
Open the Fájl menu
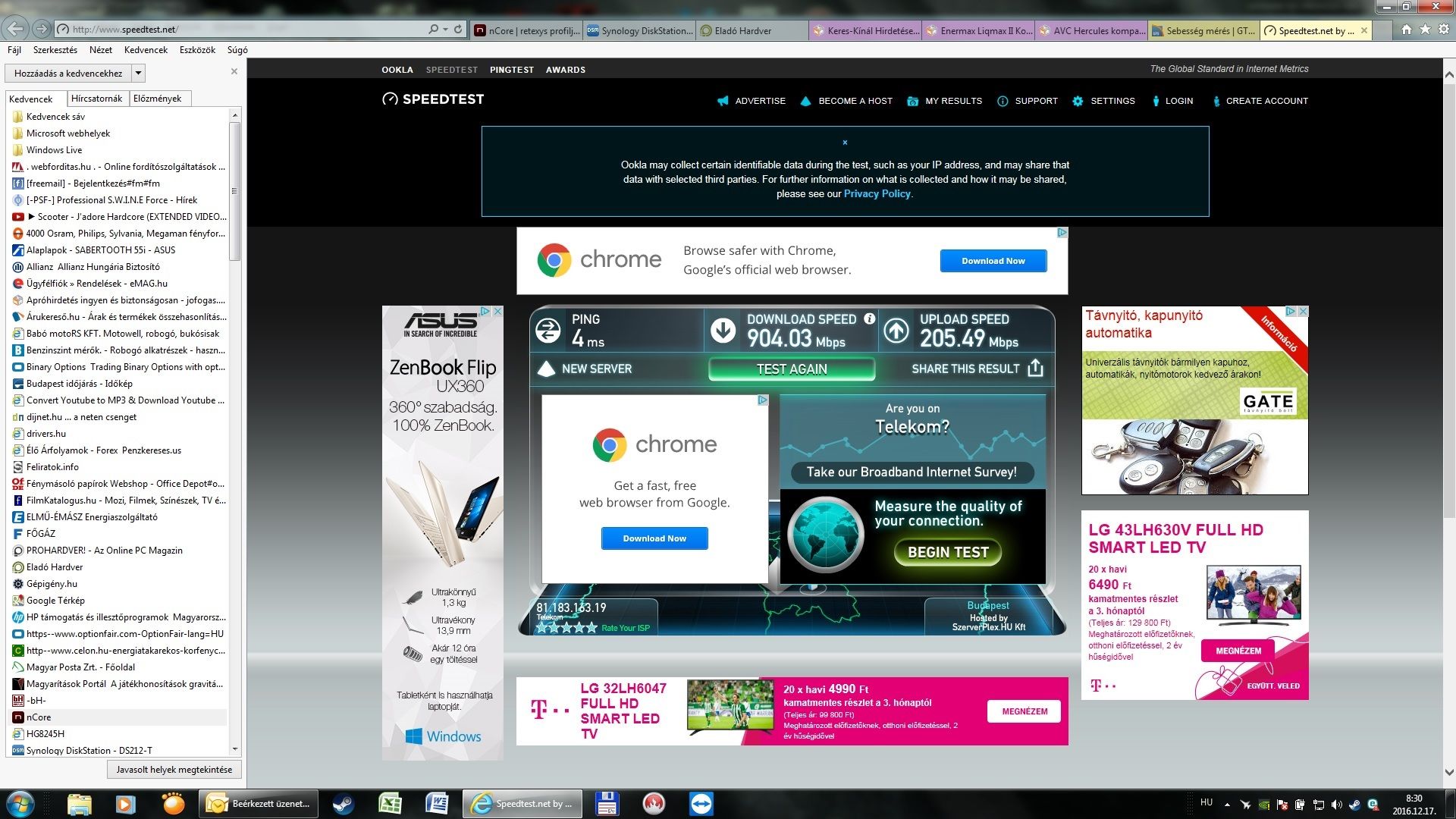tap(14, 50)
